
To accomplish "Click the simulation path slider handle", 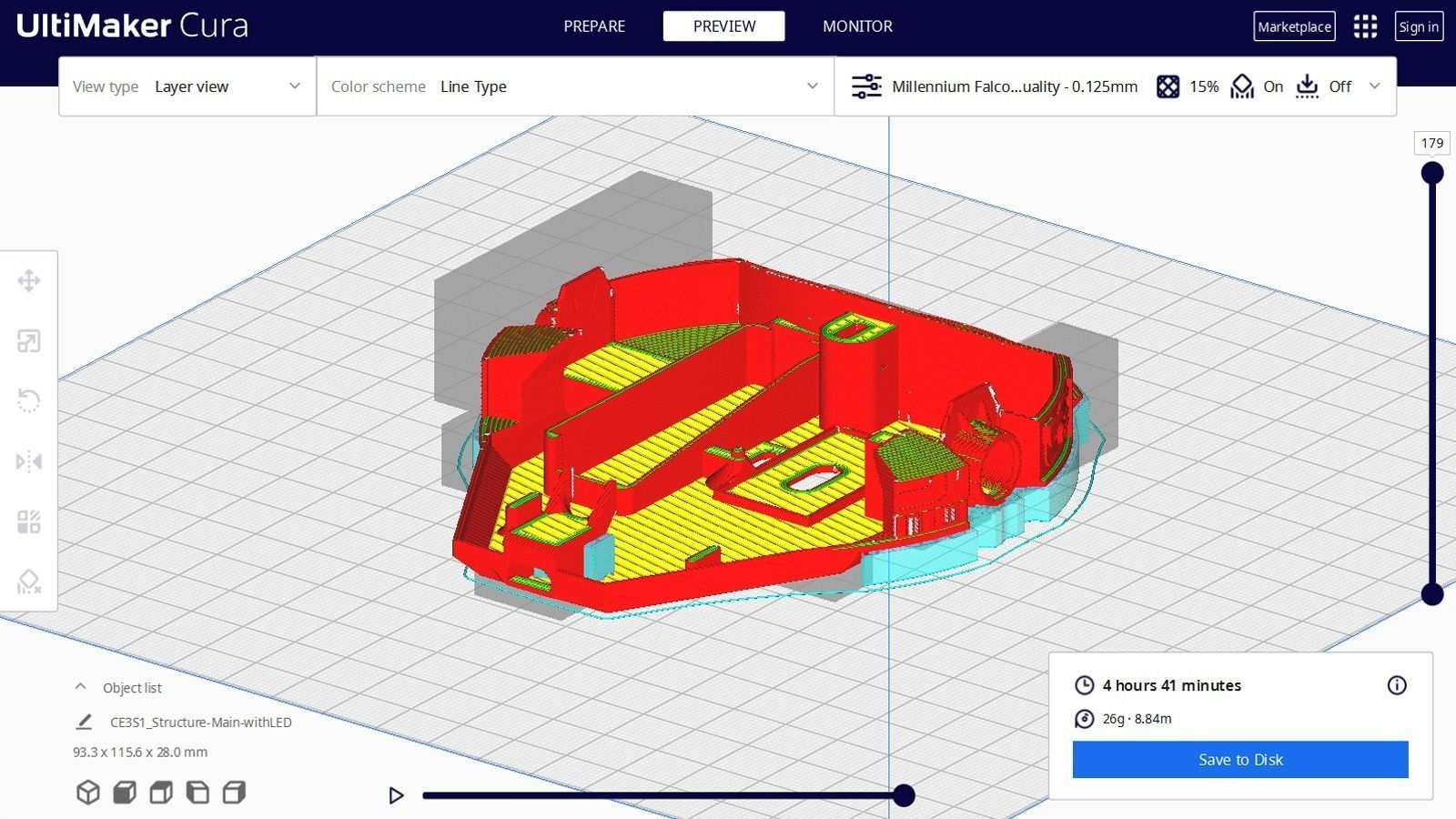I will pyautogui.click(x=904, y=795).
